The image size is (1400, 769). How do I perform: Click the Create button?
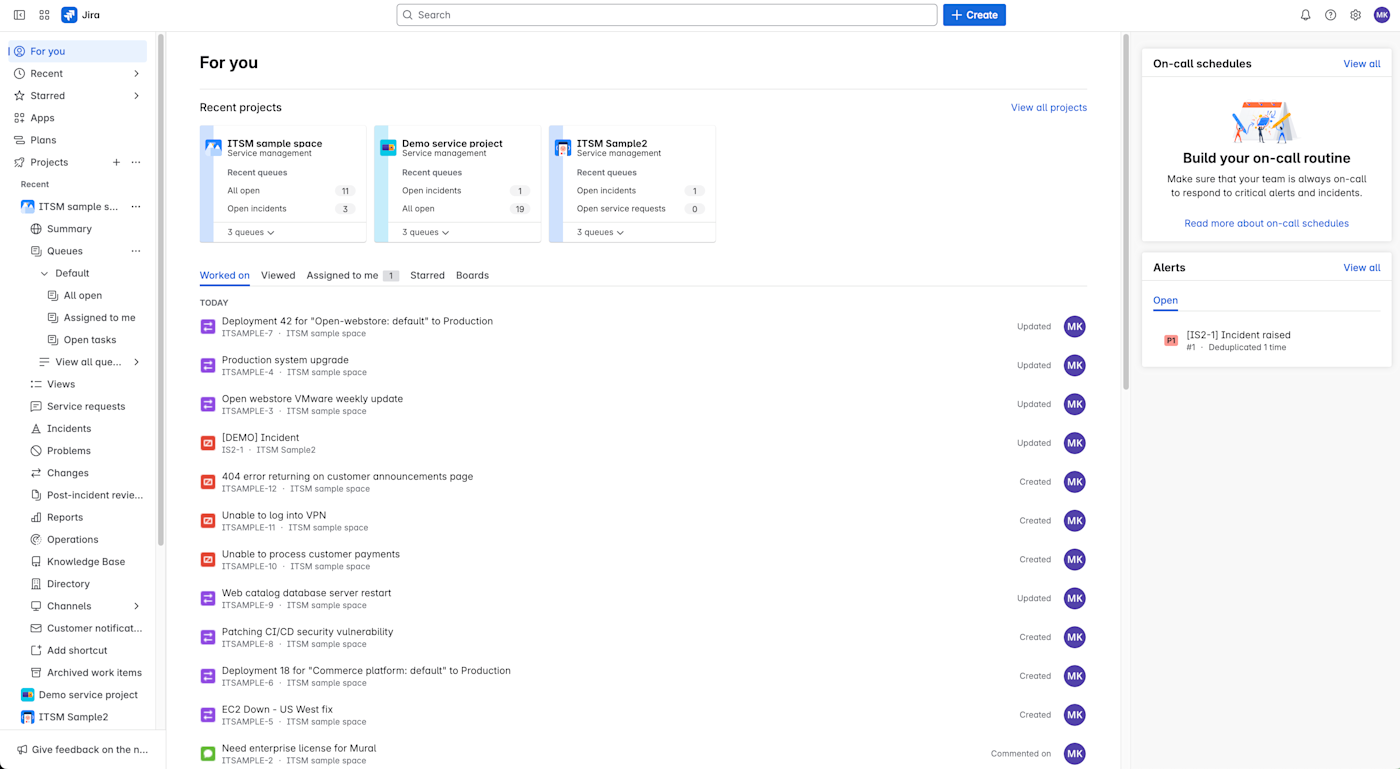[974, 15]
